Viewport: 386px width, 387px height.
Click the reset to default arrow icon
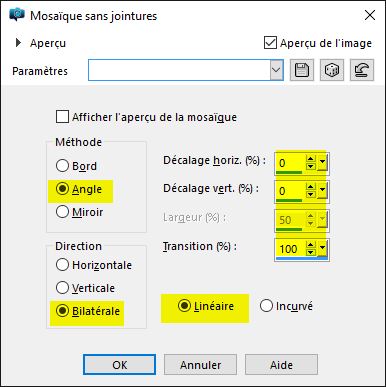[362, 70]
